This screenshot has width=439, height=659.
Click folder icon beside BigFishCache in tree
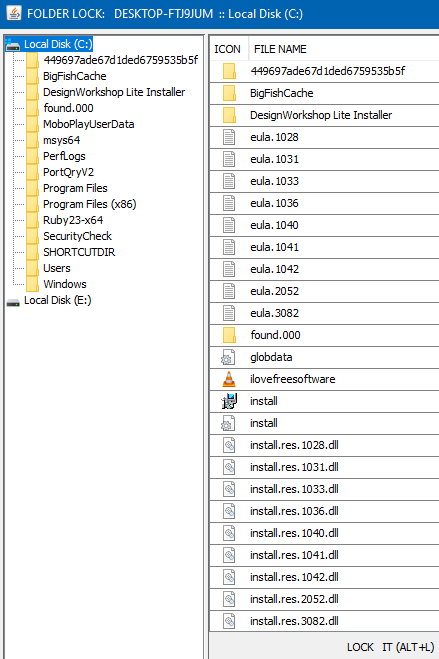[x=32, y=76]
